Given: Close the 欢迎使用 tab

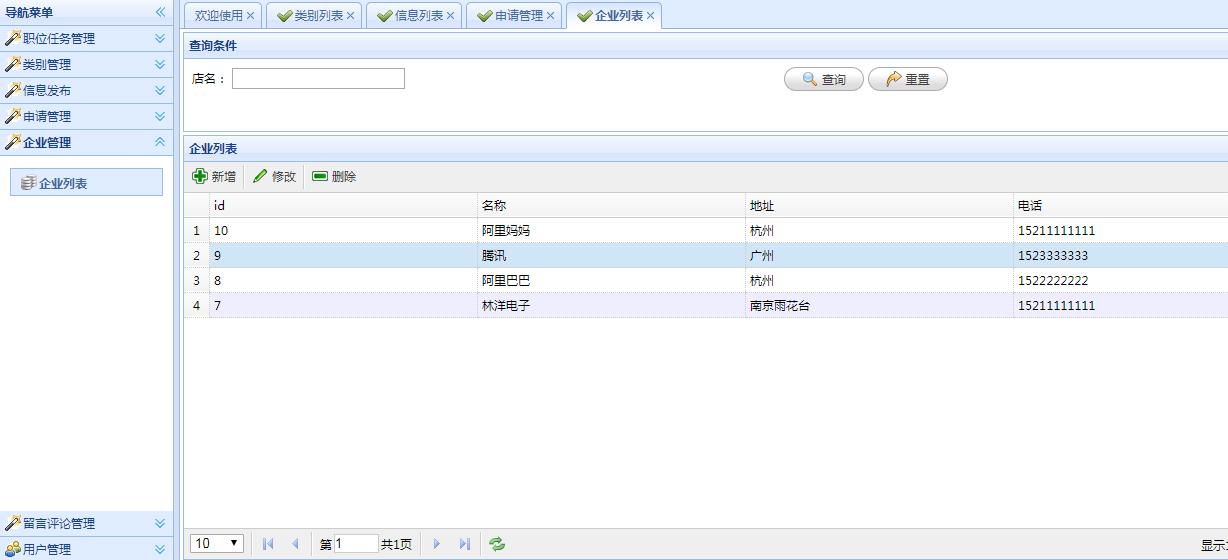Looking at the screenshot, I should point(251,16).
